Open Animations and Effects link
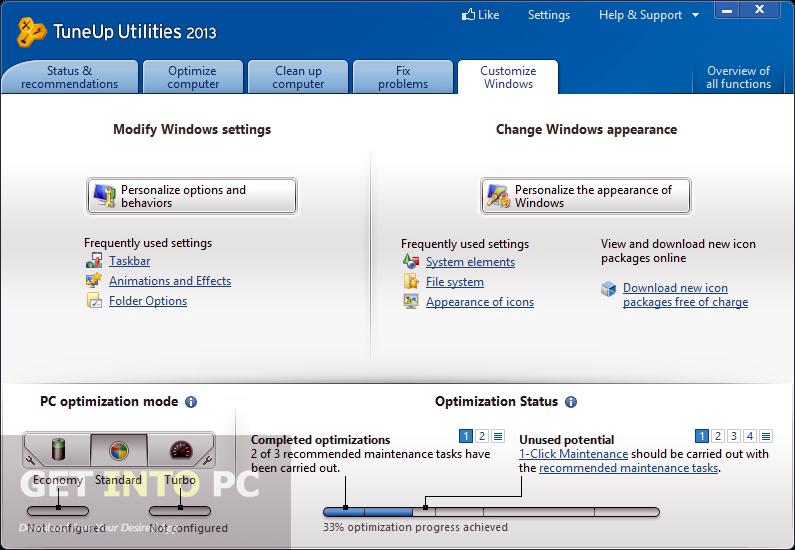 coord(170,281)
